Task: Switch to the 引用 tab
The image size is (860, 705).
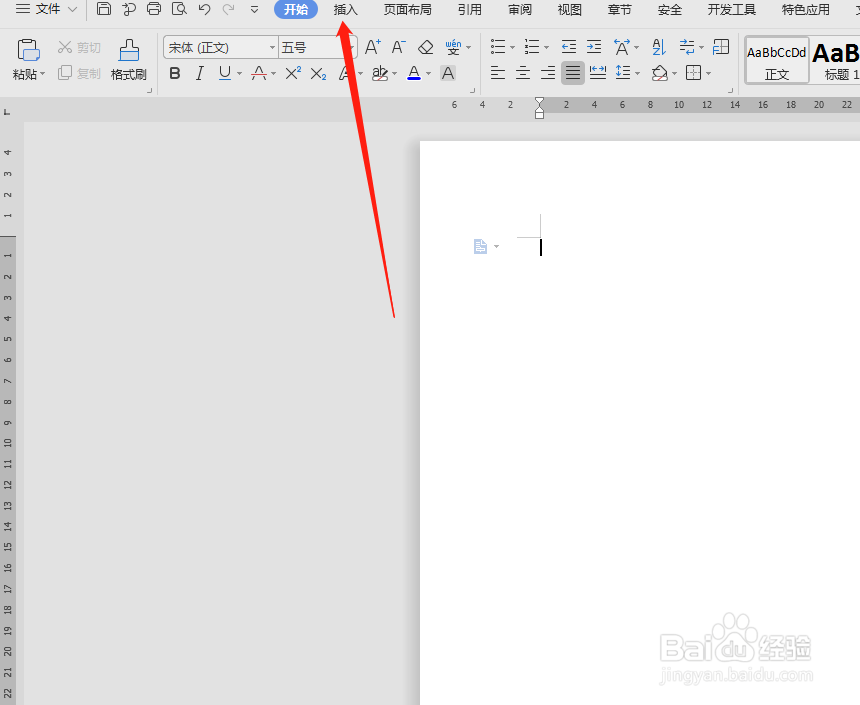Action: click(x=470, y=9)
